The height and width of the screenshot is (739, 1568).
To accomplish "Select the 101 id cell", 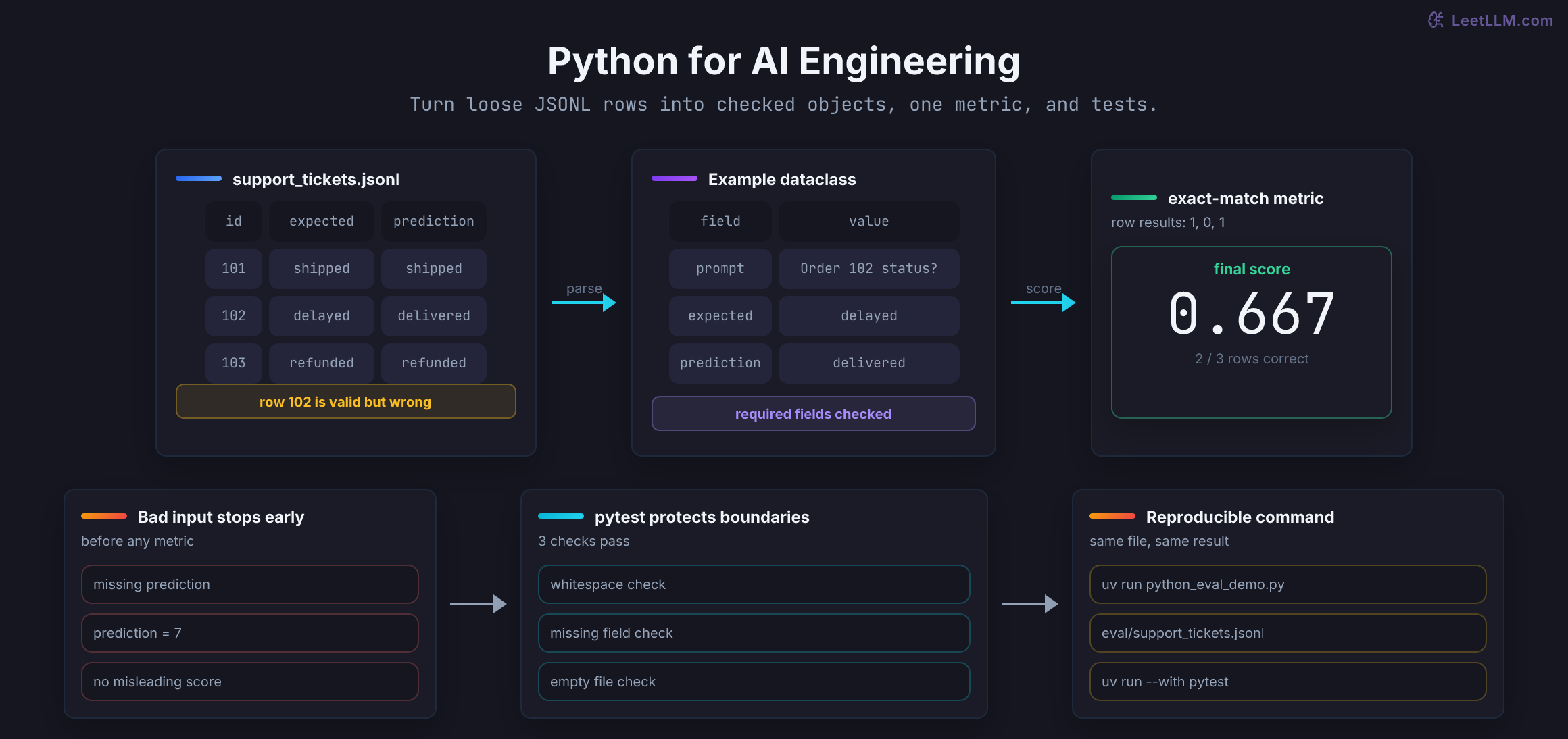I will click(234, 269).
